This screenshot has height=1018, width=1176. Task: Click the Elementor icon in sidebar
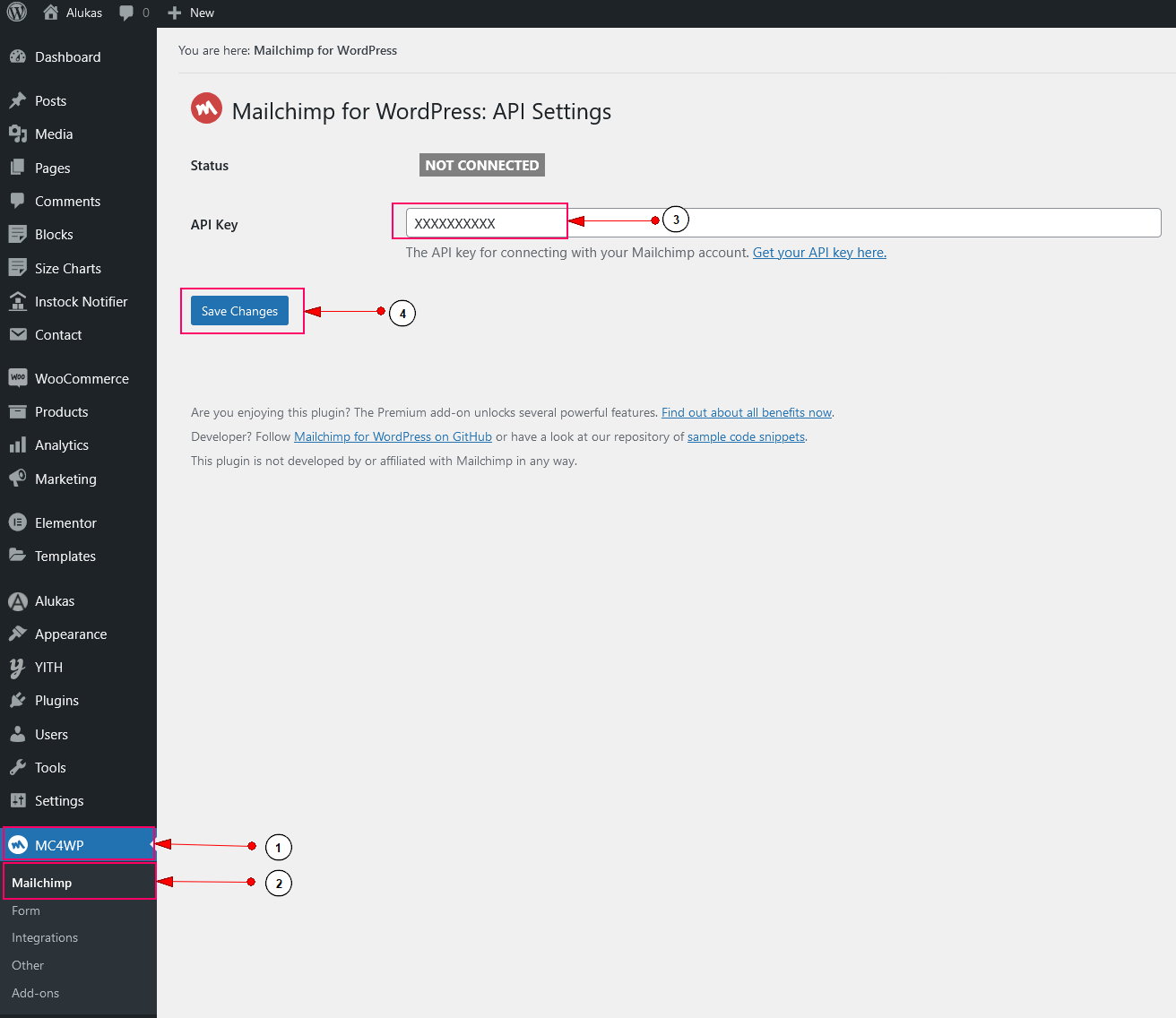18,522
